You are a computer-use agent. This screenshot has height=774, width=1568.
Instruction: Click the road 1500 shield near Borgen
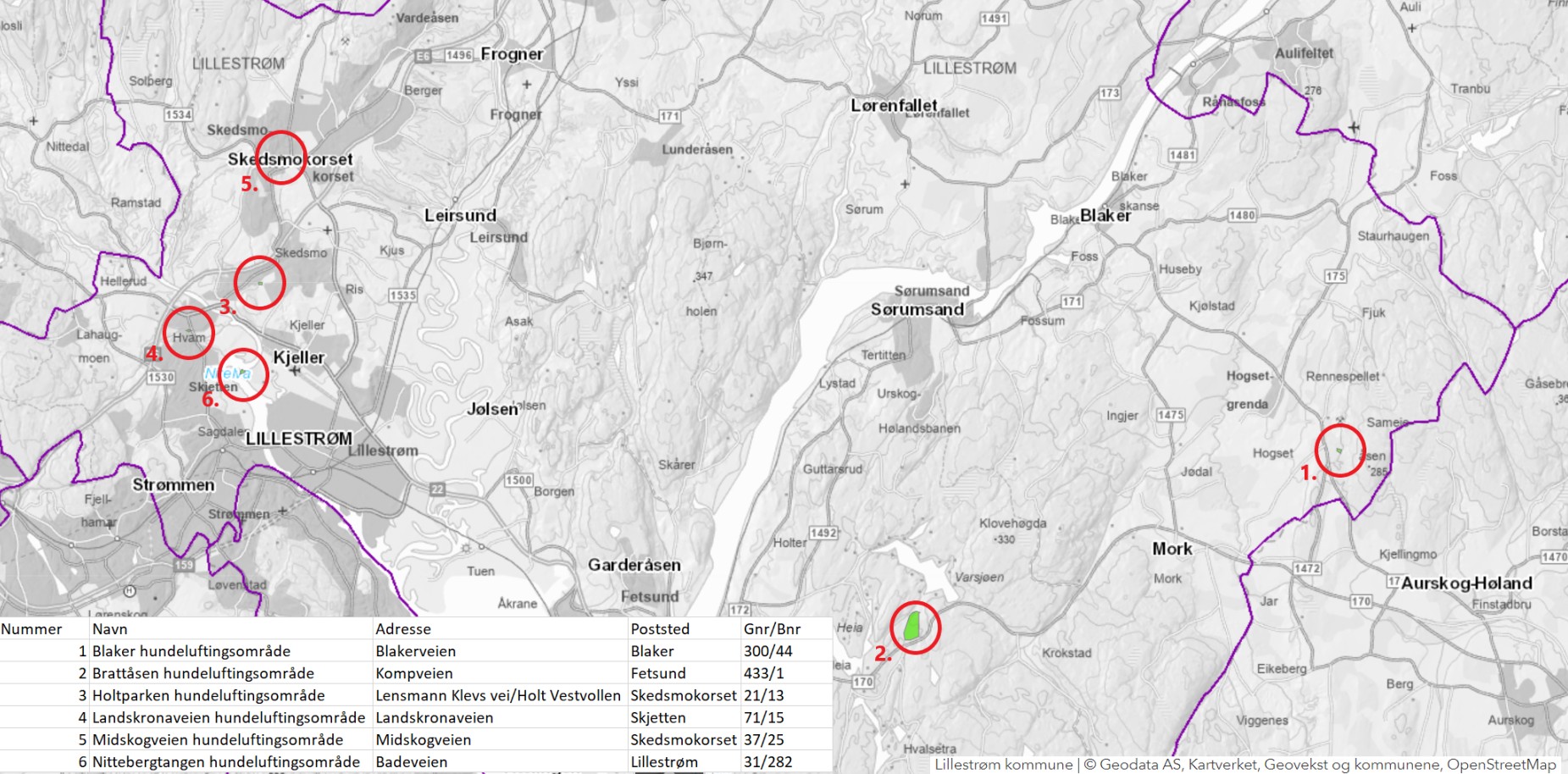point(518,479)
